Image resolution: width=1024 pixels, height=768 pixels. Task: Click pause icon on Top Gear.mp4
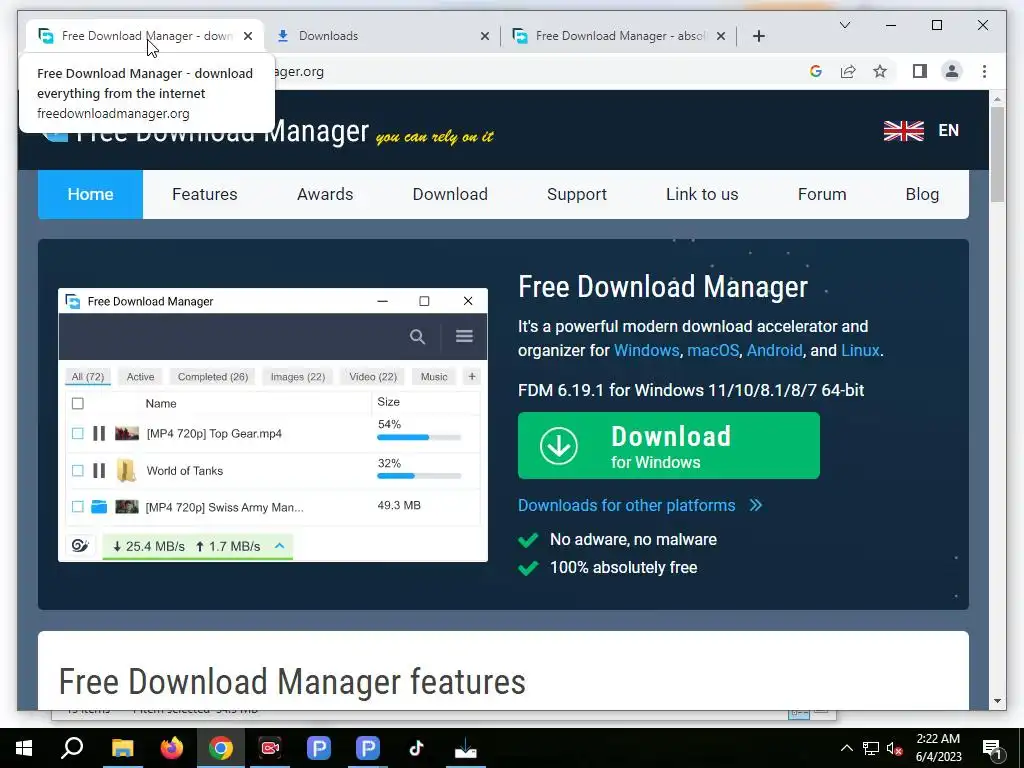coord(99,434)
